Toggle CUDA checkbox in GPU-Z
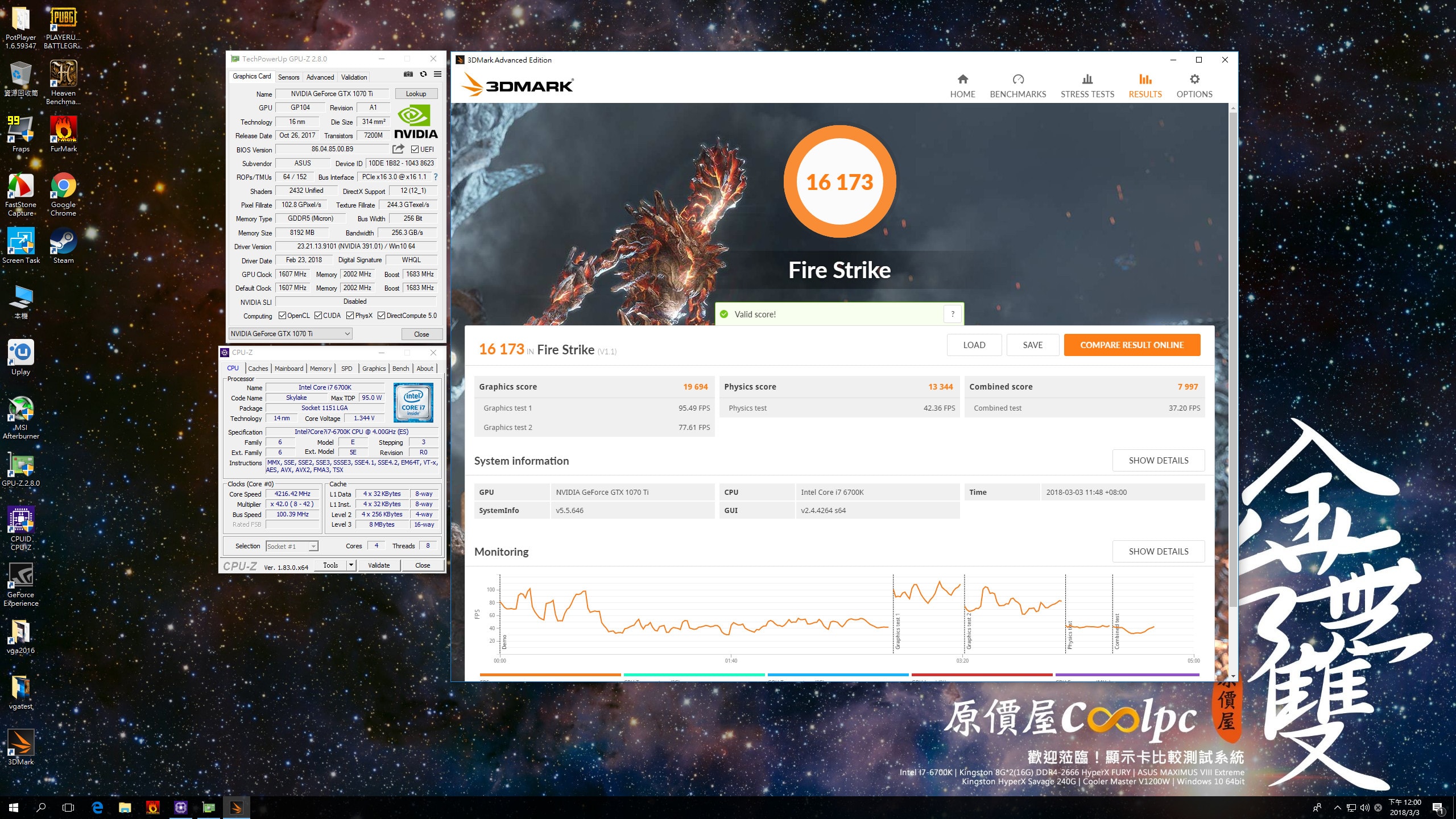Viewport: 1456px width, 819px height. [318, 316]
